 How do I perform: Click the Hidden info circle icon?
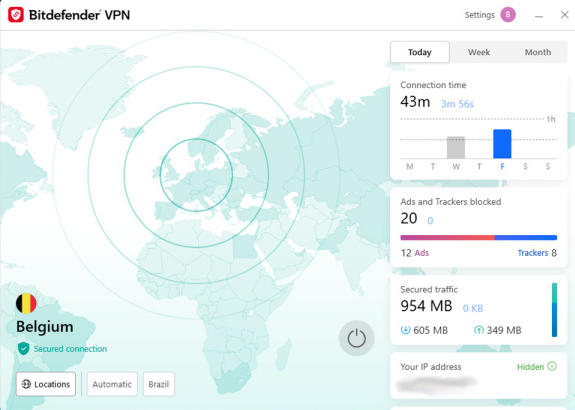[552, 366]
